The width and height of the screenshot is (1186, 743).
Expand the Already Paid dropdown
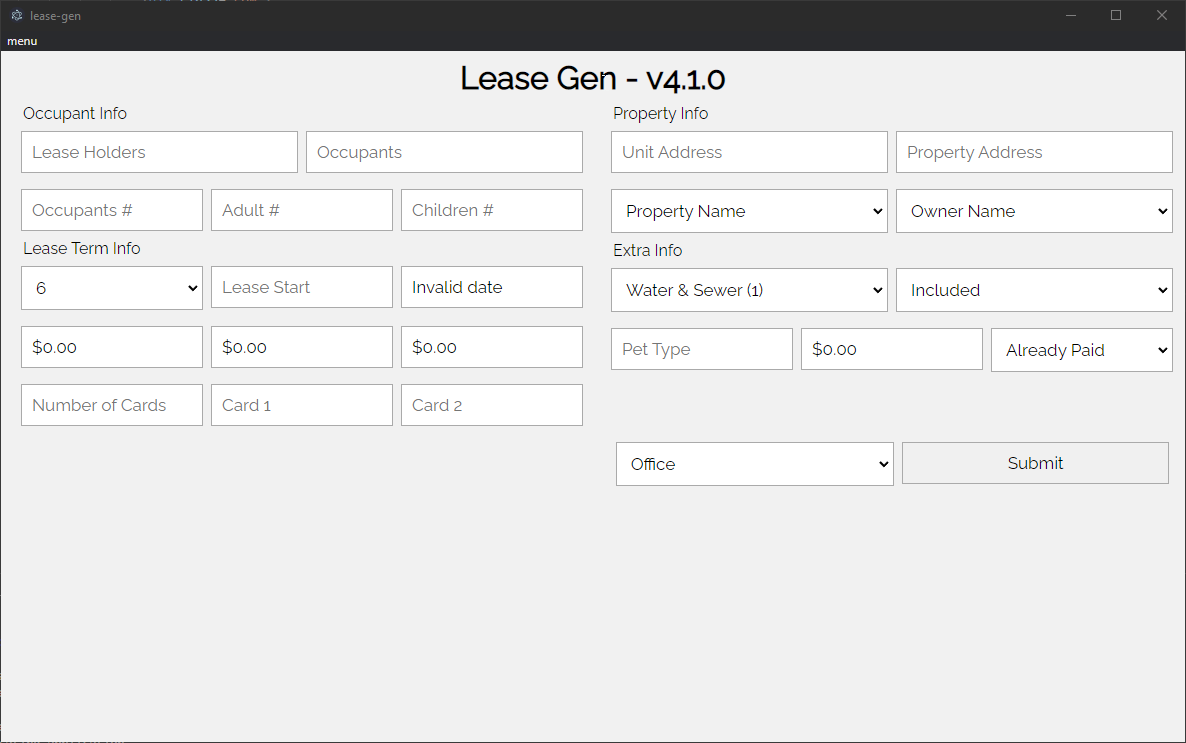tap(1081, 350)
